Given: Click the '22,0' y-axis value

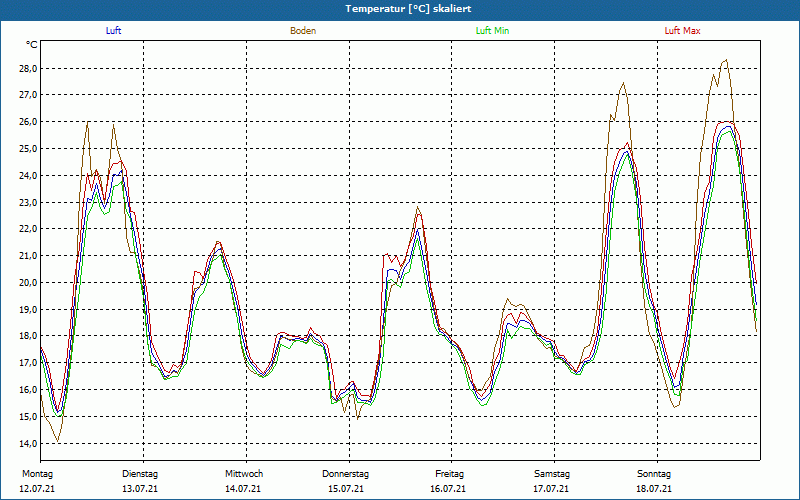Looking at the screenshot, I should point(28,229).
